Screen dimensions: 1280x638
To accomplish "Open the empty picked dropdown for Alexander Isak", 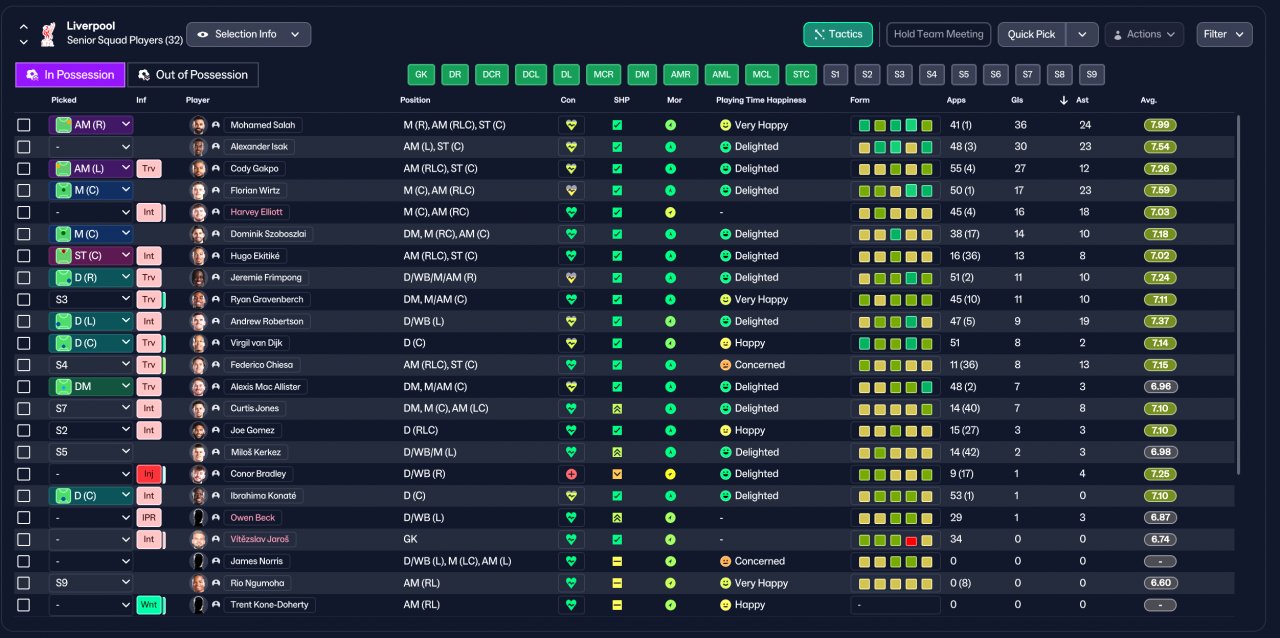I will click(x=91, y=147).
